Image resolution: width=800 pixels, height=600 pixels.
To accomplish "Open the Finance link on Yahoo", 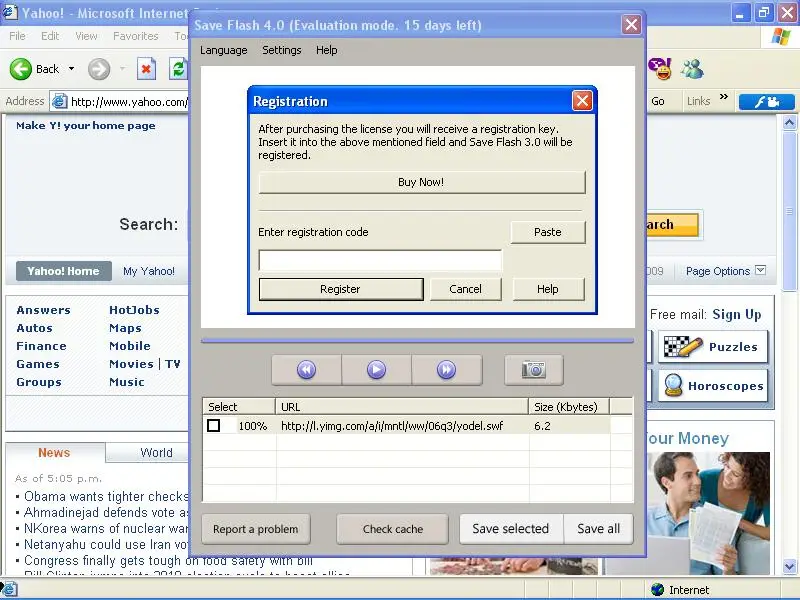I will pyautogui.click(x=41, y=346).
